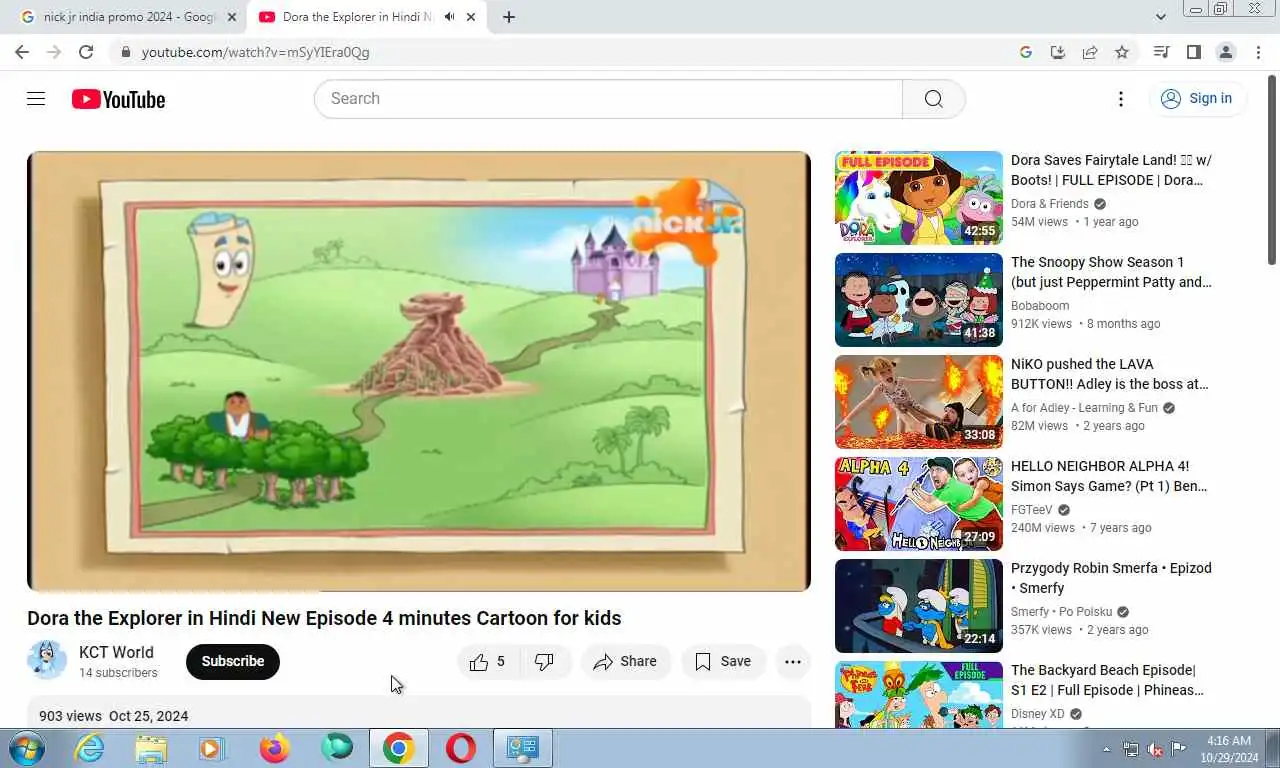Viewport: 1280px width, 768px height.
Task: Open YouTube settings three-dot menu
Action: coord(1121,98)
